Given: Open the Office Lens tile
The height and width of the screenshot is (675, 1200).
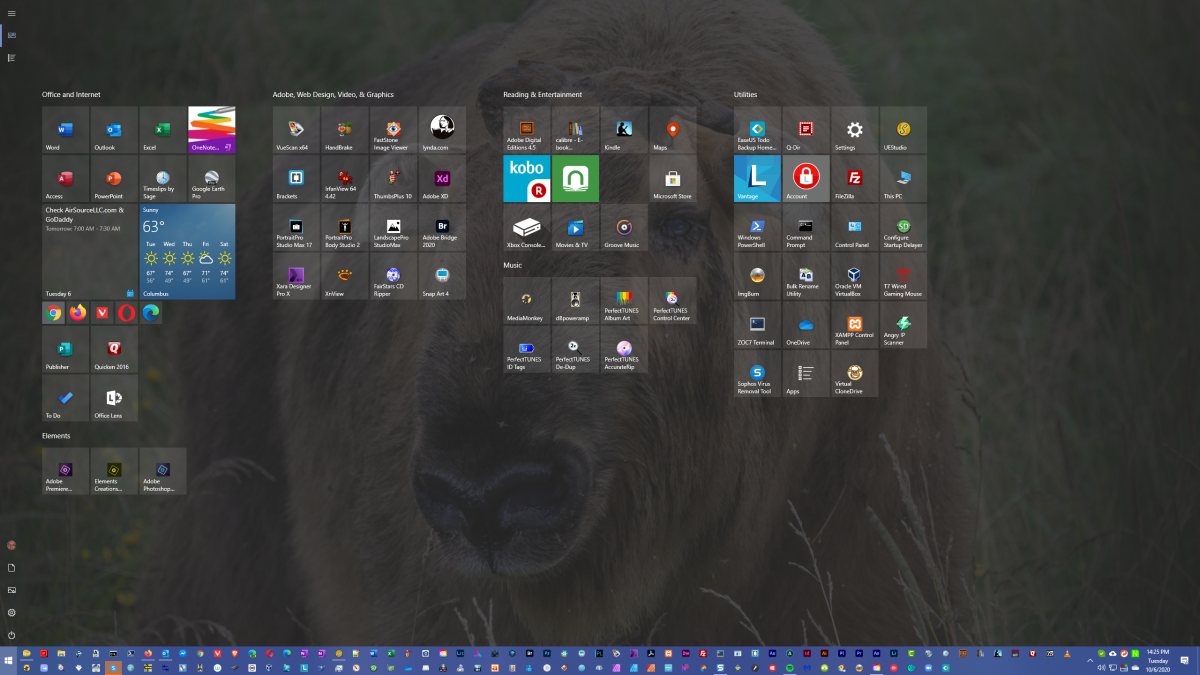Looking at the screenshot, I should (x=114, y=399).
